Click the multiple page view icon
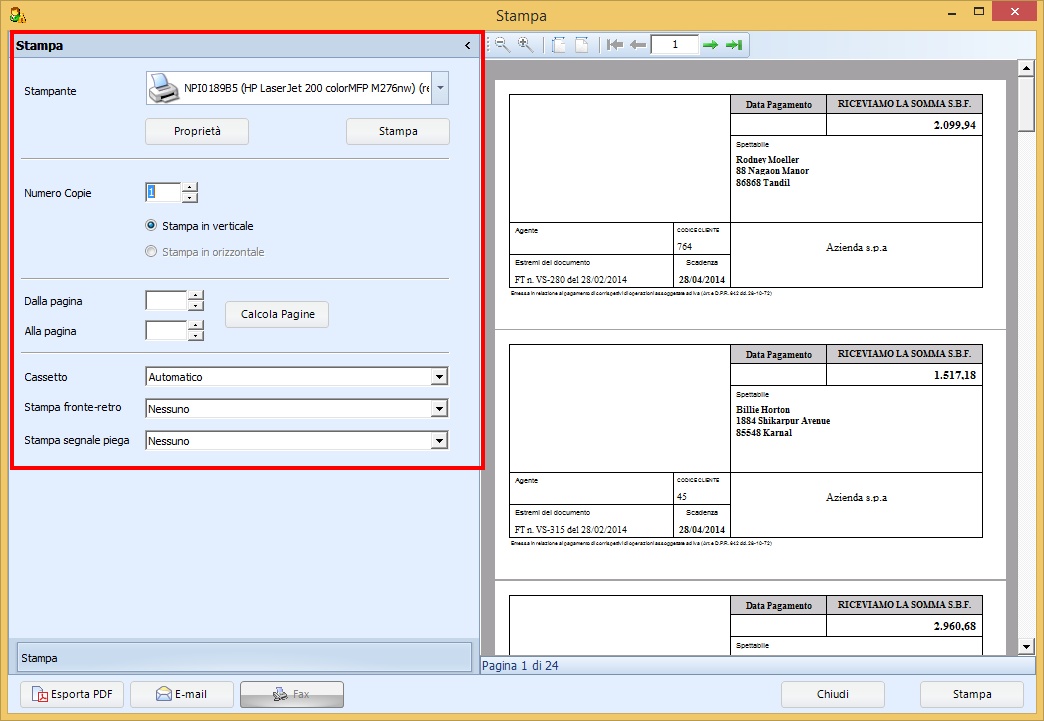 pos(558,44)
